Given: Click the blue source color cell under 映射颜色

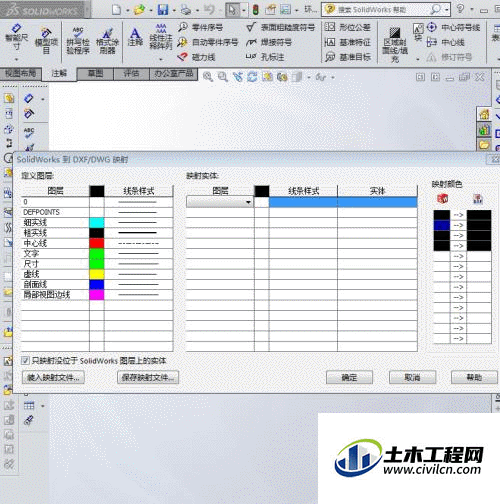Looking at the screenshot, I should click(x=442, y=225).
